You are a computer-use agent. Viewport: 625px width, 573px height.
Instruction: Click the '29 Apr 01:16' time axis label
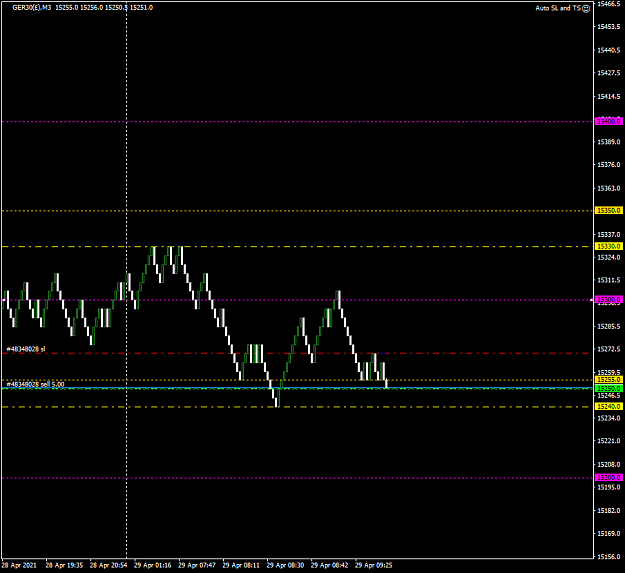(x=153, y=565)
